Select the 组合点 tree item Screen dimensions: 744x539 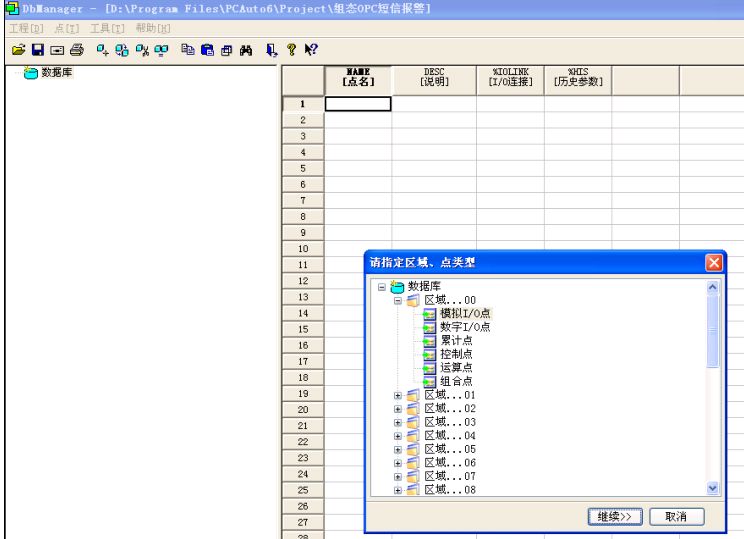(455, 380)
